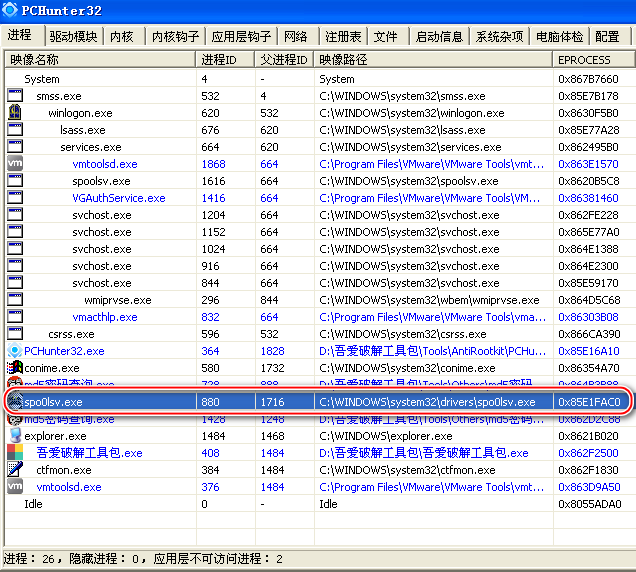This screenshot has height=572, width=636.
Task: Open the 内核 tab
Action: pyautogui.click(x=122, y=37)
